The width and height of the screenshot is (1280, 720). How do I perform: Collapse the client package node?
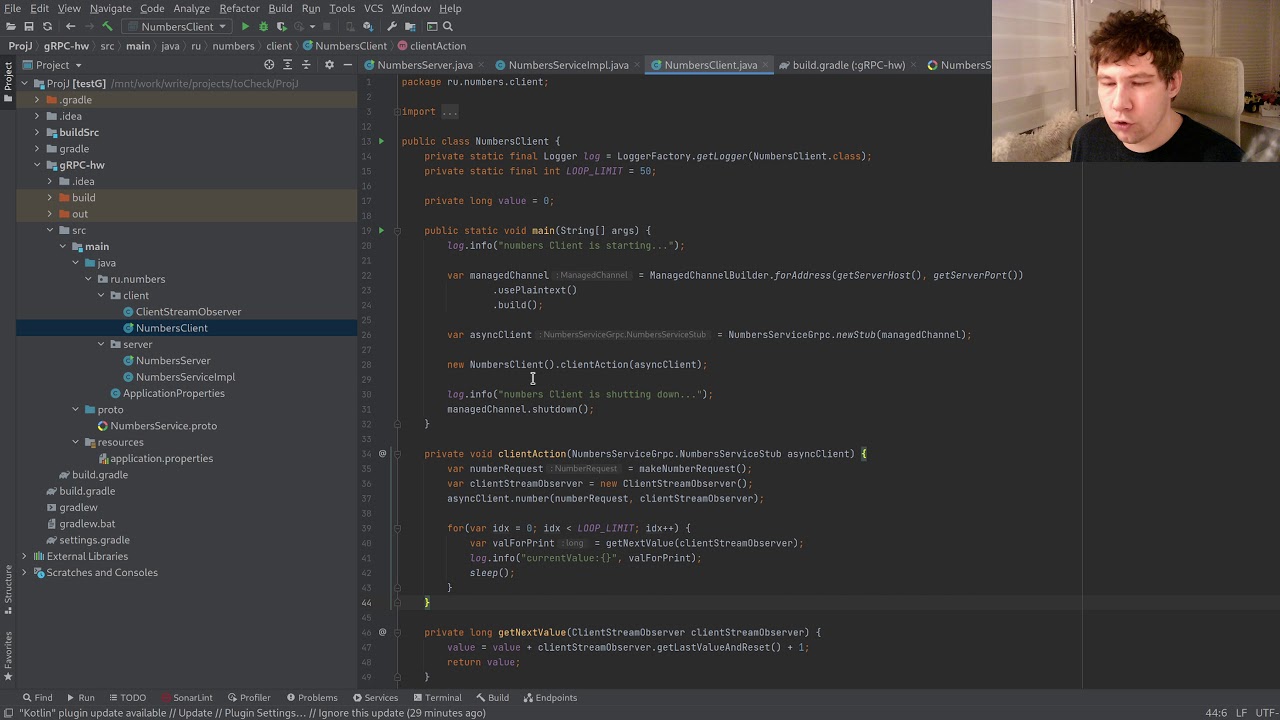click(x=101, y=295)
